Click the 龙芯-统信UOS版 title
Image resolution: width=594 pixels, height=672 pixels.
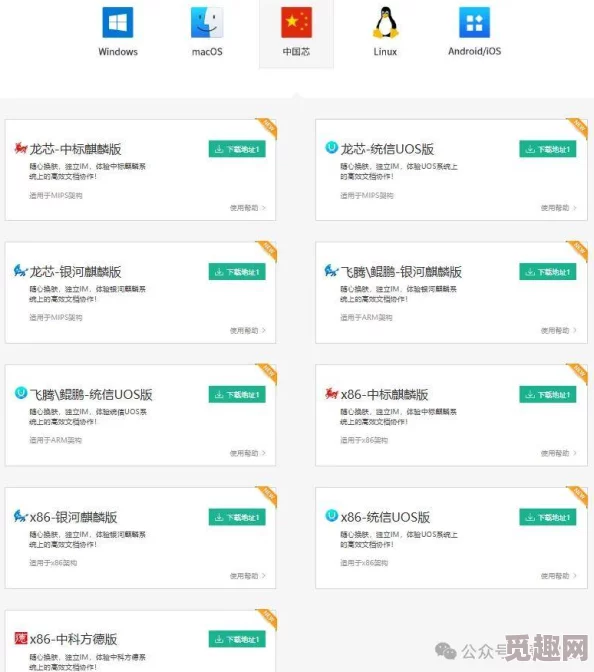pyautogui.click(x=387, y=149)
